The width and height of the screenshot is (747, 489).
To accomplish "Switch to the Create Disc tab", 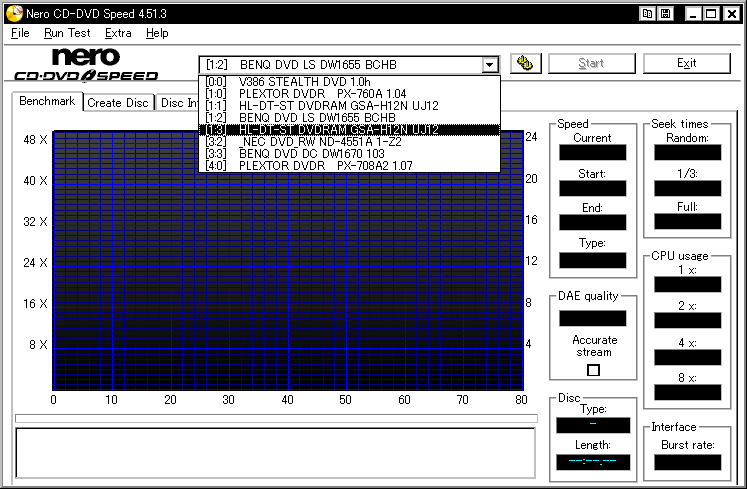I will pyautogui.click(x=118, y=103).
